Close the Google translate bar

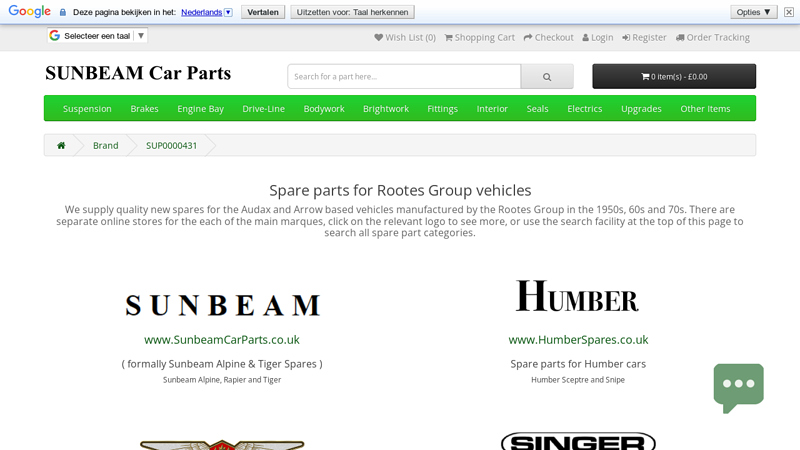click(789, 12)
